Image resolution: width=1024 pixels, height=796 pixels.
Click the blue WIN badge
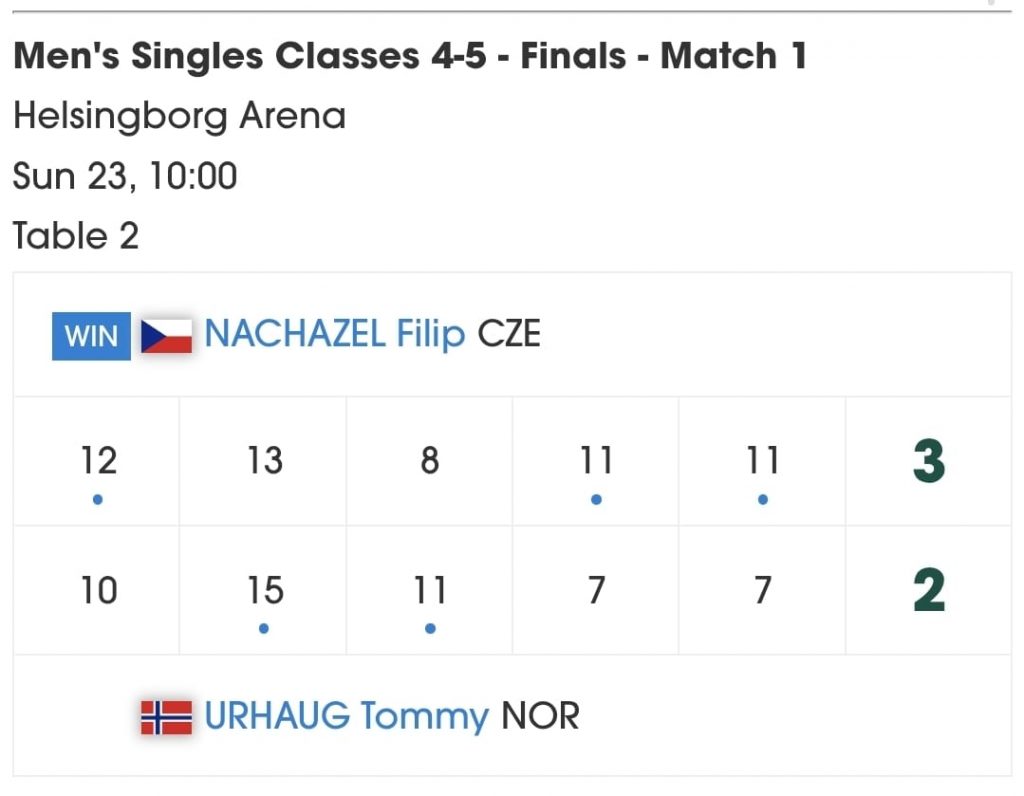tap(91, 336)
